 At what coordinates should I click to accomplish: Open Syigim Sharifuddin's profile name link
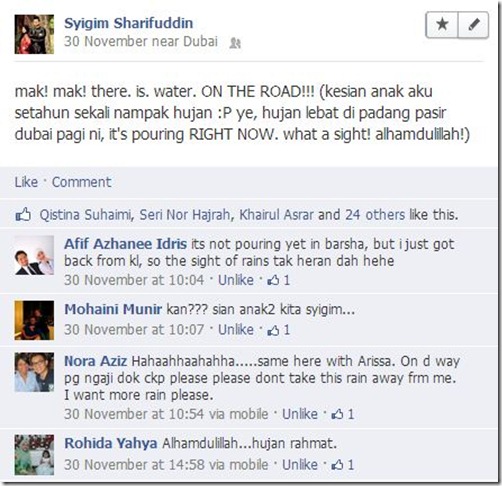tap(129, 23)
